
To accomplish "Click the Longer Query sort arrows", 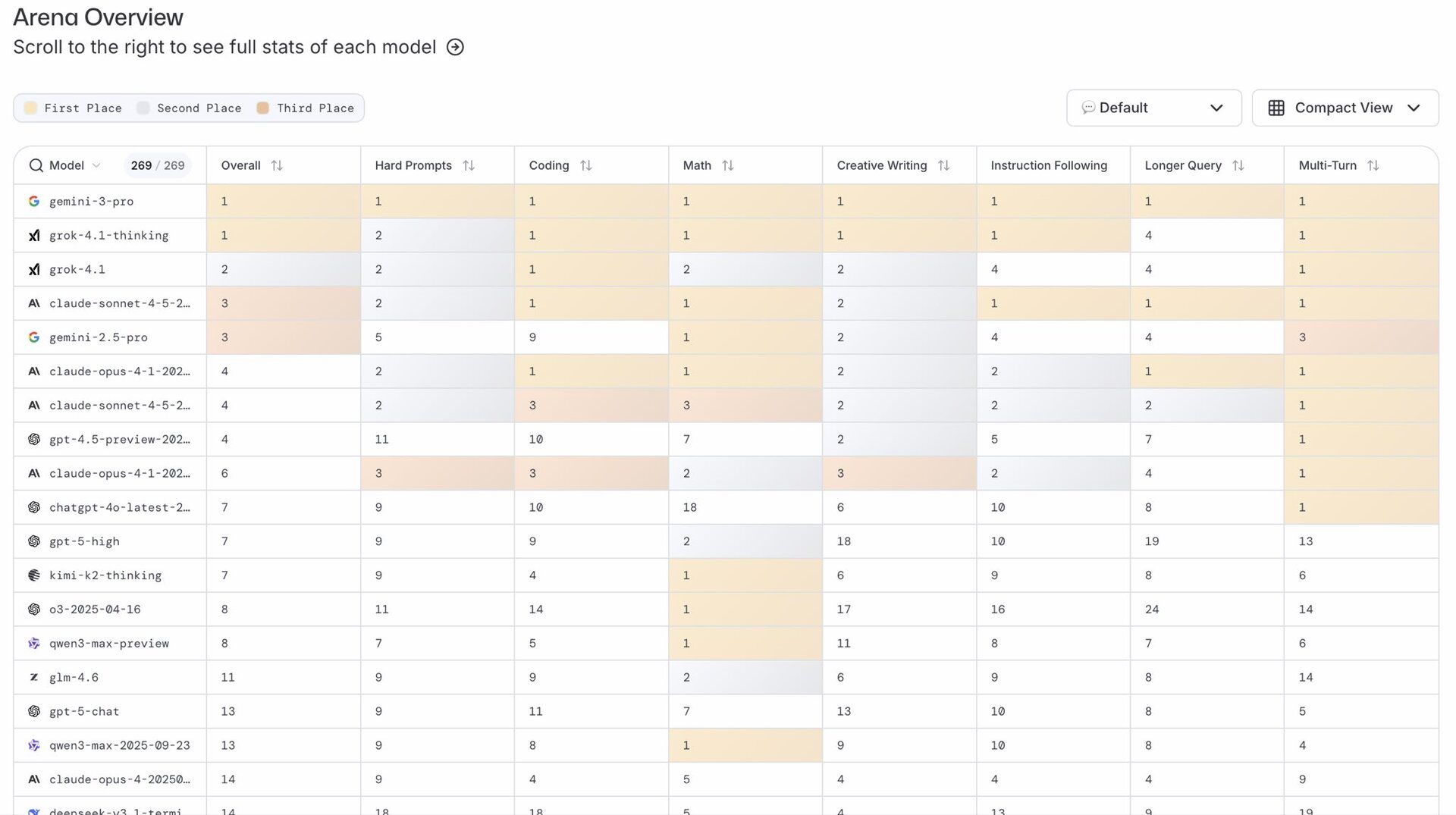I will [x=1238, y=165].
